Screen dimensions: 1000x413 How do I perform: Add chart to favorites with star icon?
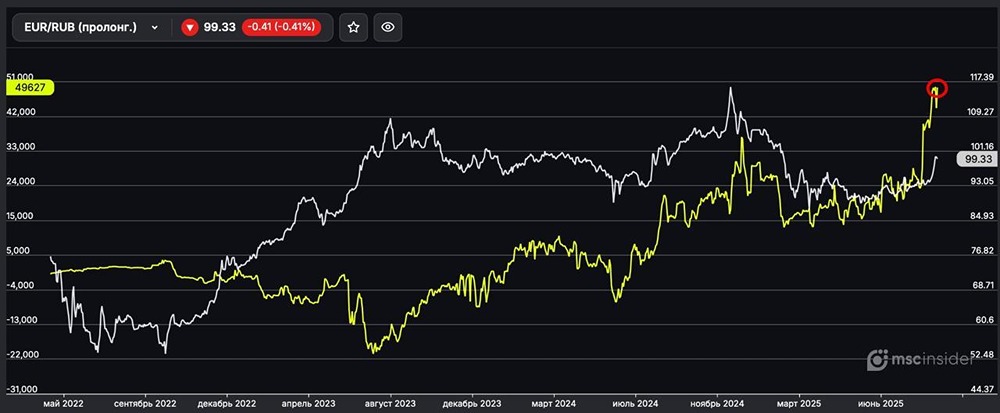pos(353,27)
